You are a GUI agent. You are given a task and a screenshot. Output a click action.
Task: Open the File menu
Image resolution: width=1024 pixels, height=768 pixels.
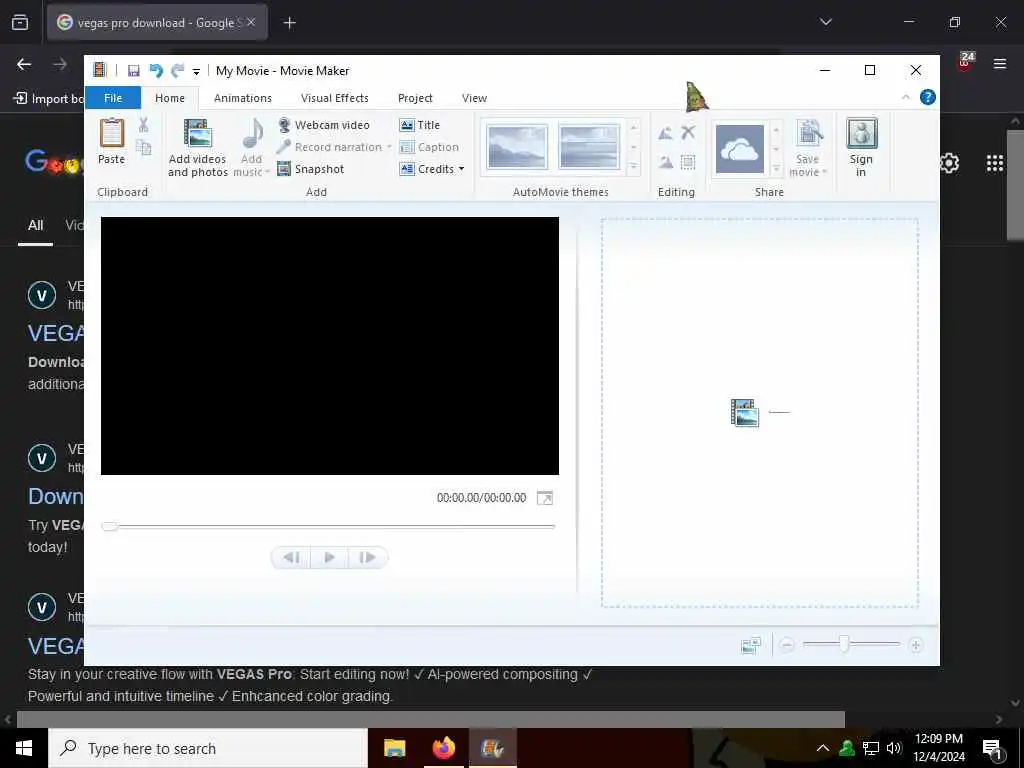[113, 98]
